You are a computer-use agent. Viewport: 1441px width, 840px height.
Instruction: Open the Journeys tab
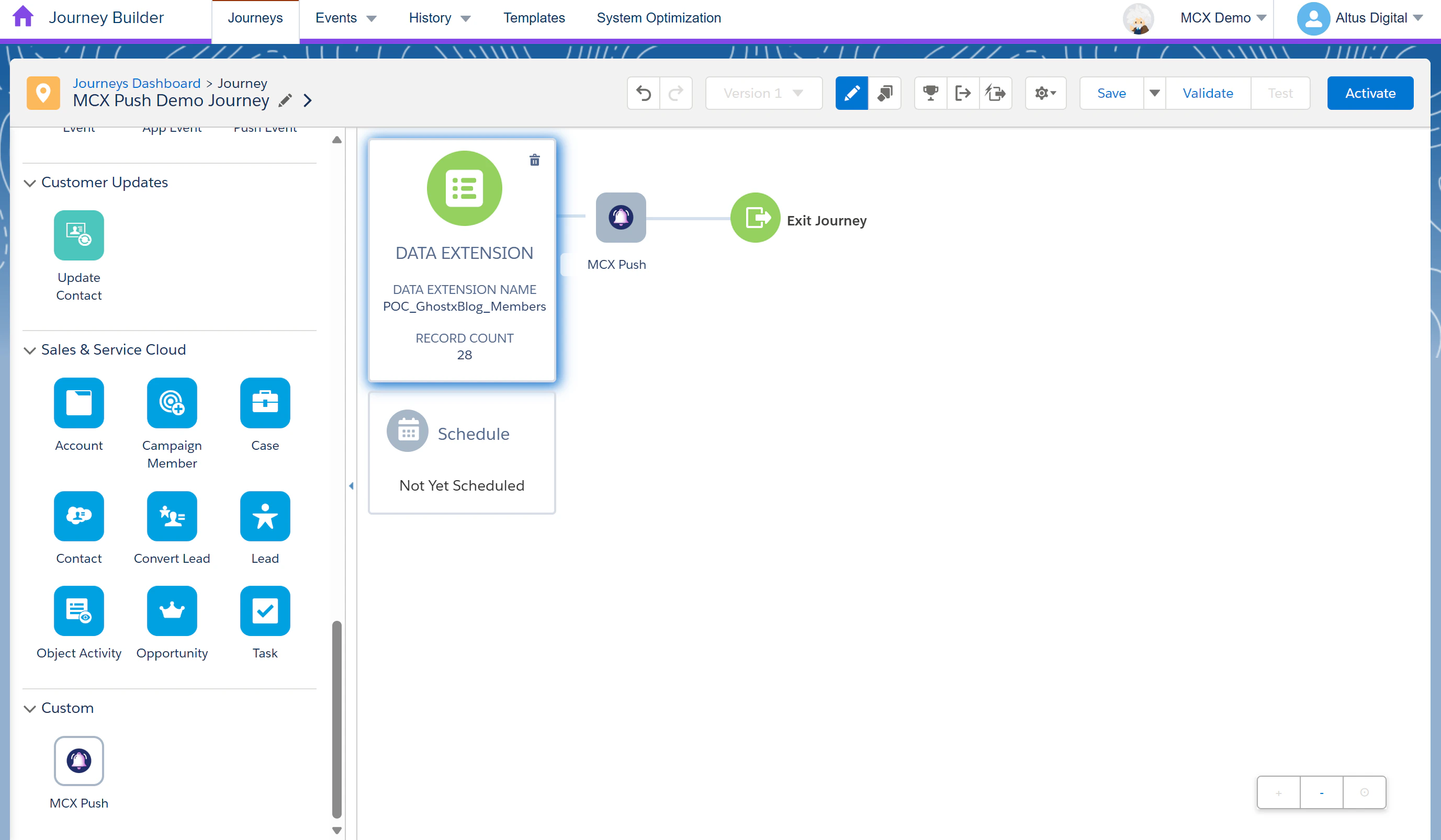[x=255, y=18]
